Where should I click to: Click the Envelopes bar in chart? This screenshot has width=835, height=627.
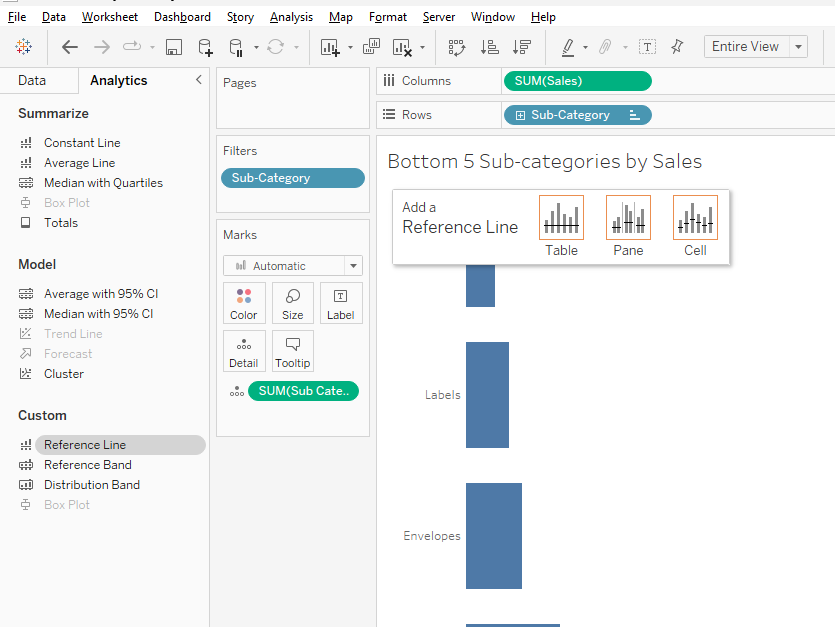click(494, 536)
